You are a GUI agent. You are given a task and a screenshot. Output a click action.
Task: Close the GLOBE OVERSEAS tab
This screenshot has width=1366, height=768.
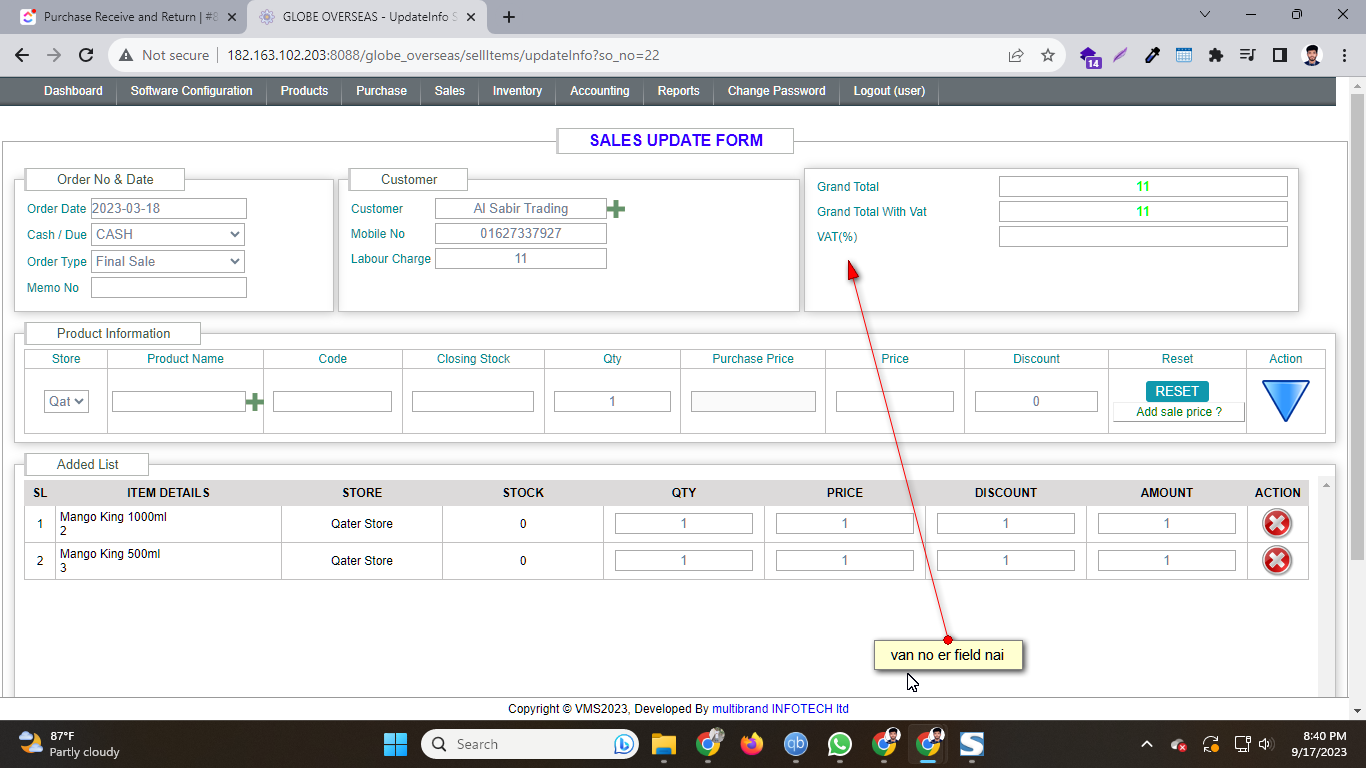tap(472, 17)
